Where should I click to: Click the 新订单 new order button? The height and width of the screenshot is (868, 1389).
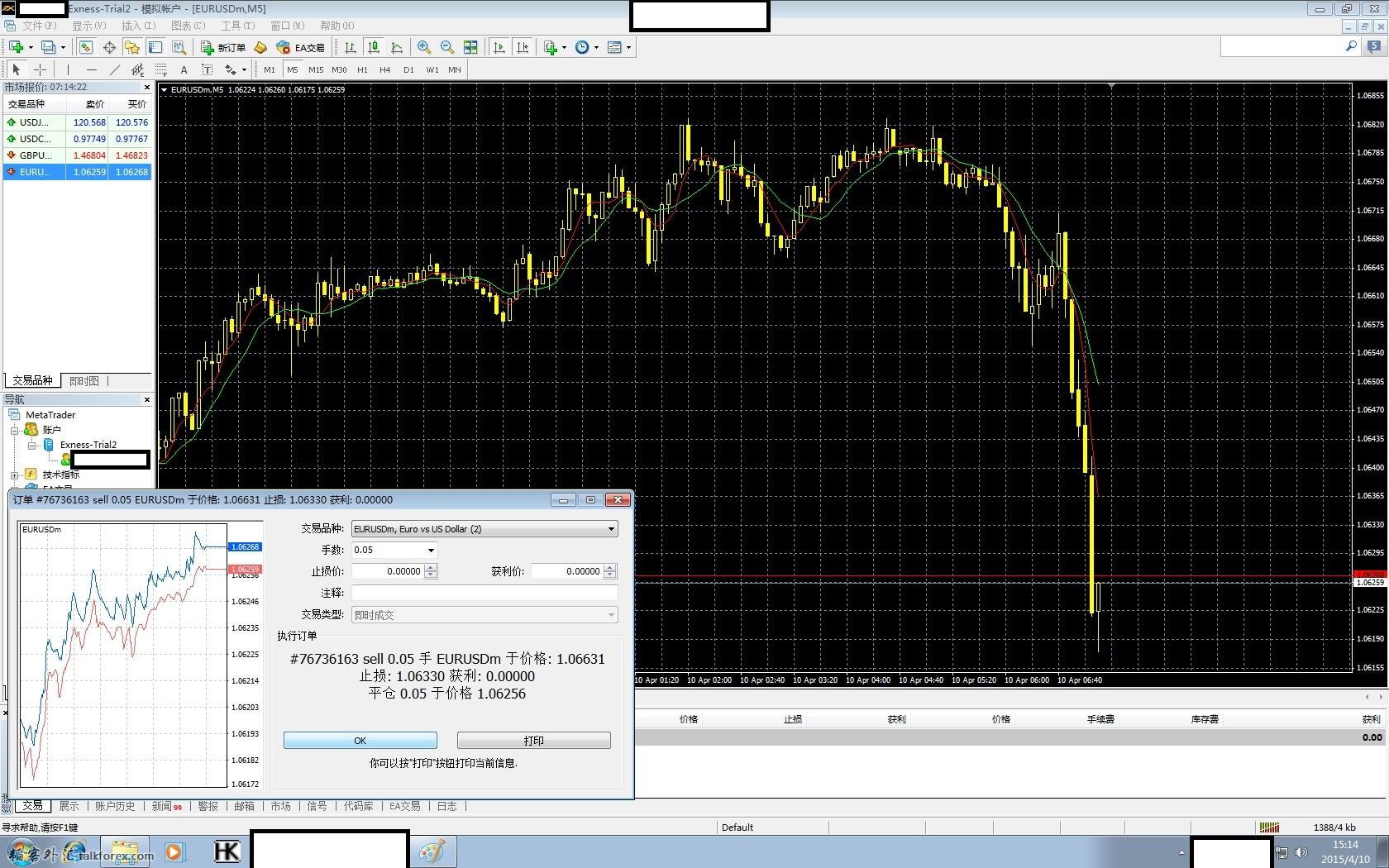(x=223, y=47)
